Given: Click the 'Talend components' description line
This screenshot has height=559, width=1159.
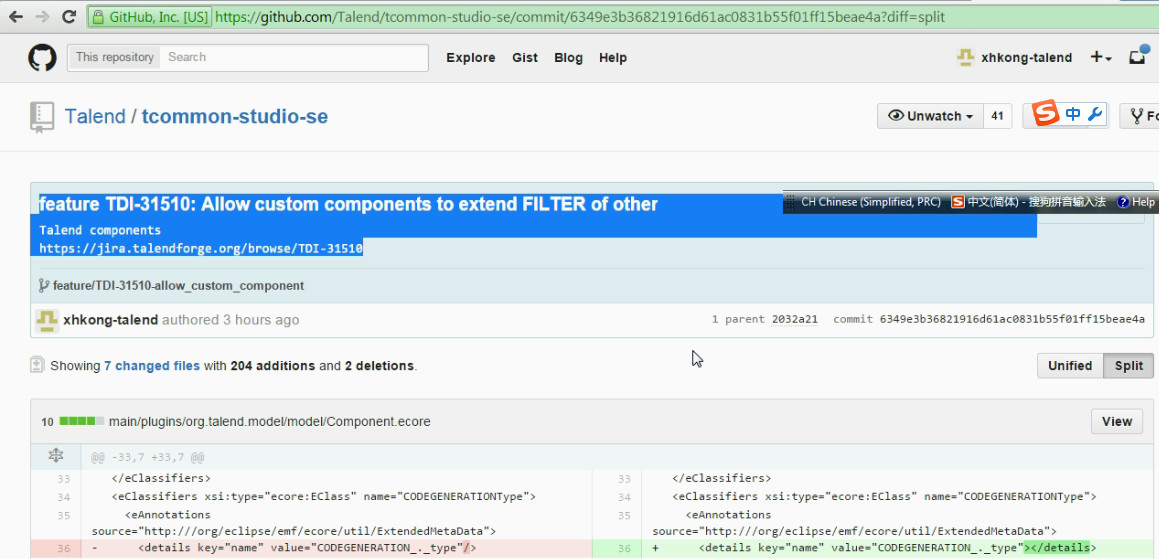Looking at the screenshot, I should 100,230.
